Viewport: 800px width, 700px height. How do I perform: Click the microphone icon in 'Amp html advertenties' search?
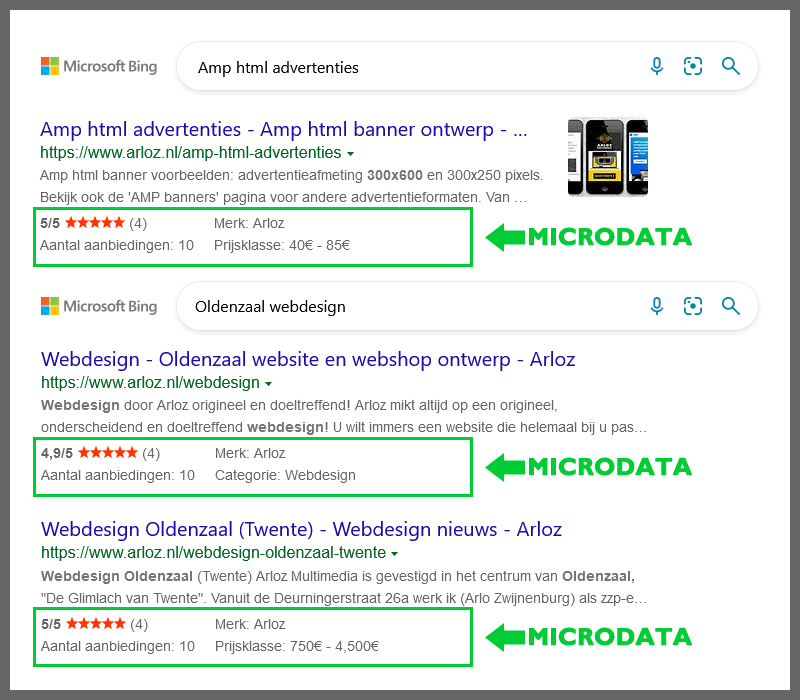(x=657, y=66)
